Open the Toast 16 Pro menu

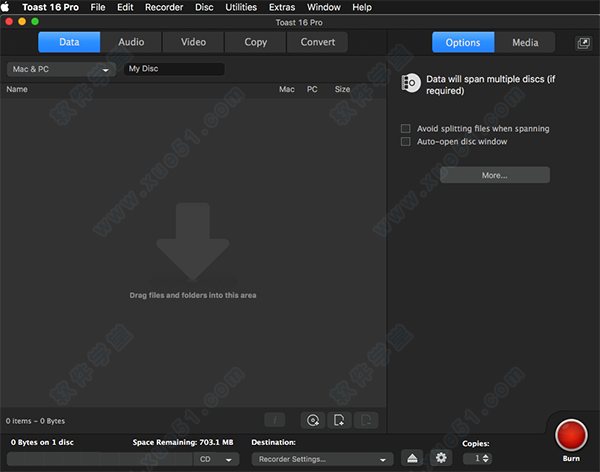click(51, 7)
